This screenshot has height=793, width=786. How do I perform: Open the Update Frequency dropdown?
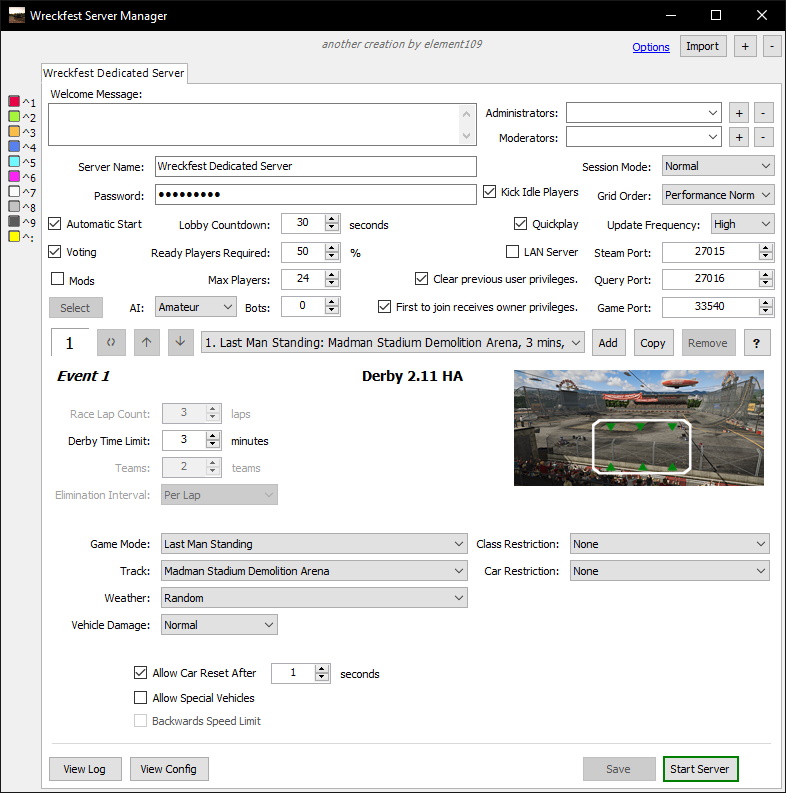tap(742, 224)
